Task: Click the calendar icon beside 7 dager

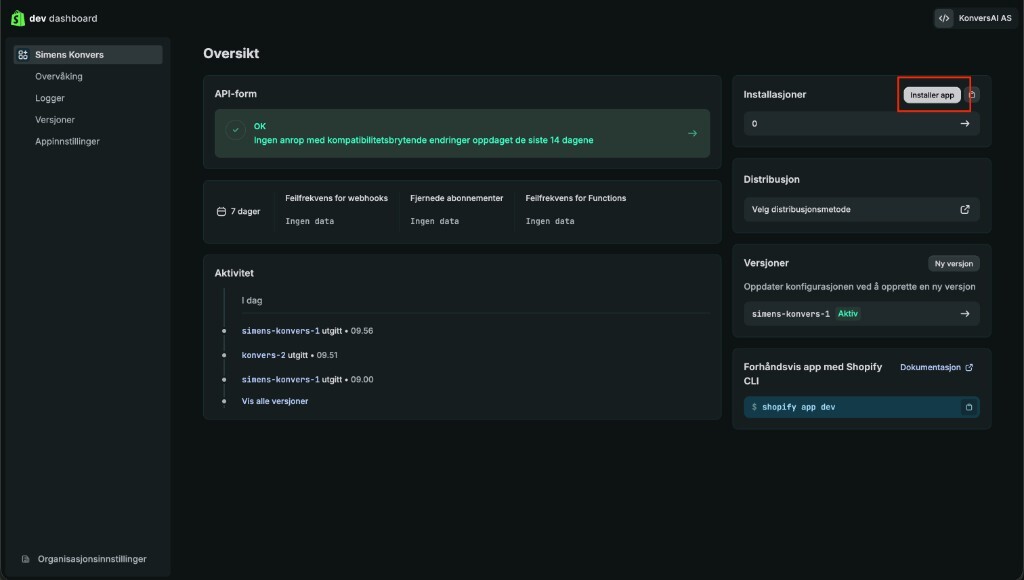Action: (x=221, y=212)
